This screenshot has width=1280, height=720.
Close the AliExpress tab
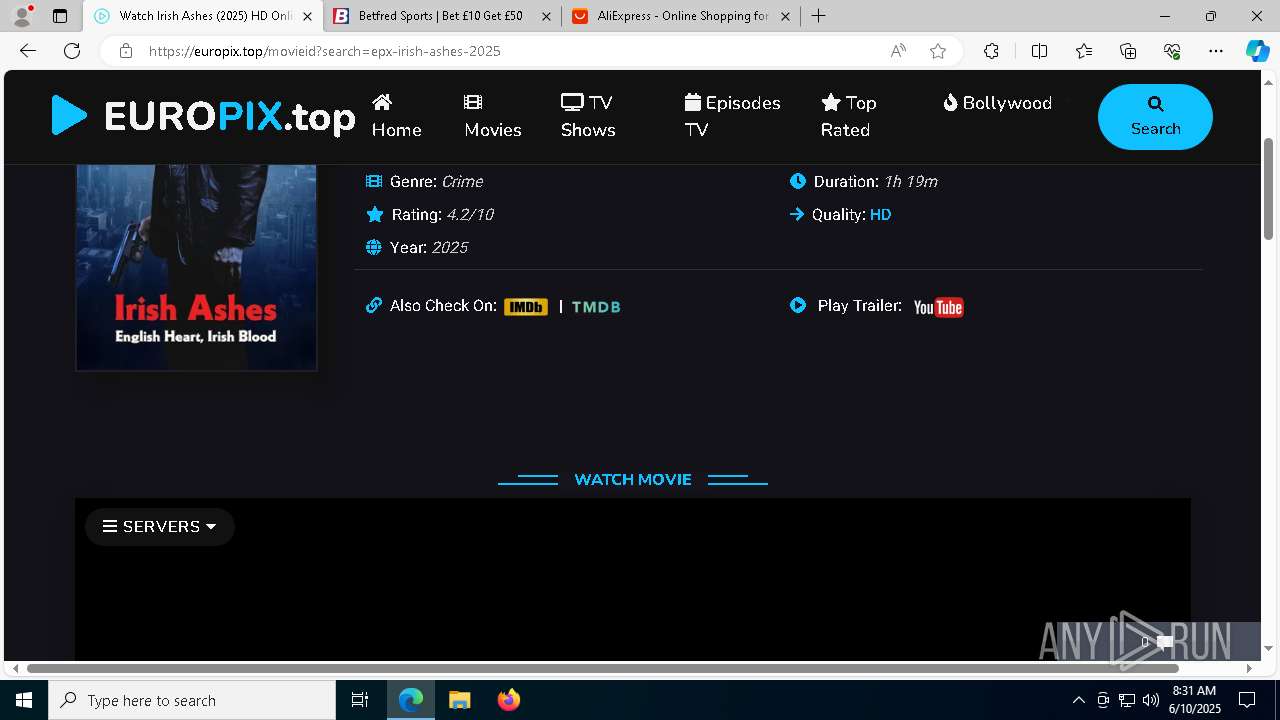[785, 16]
